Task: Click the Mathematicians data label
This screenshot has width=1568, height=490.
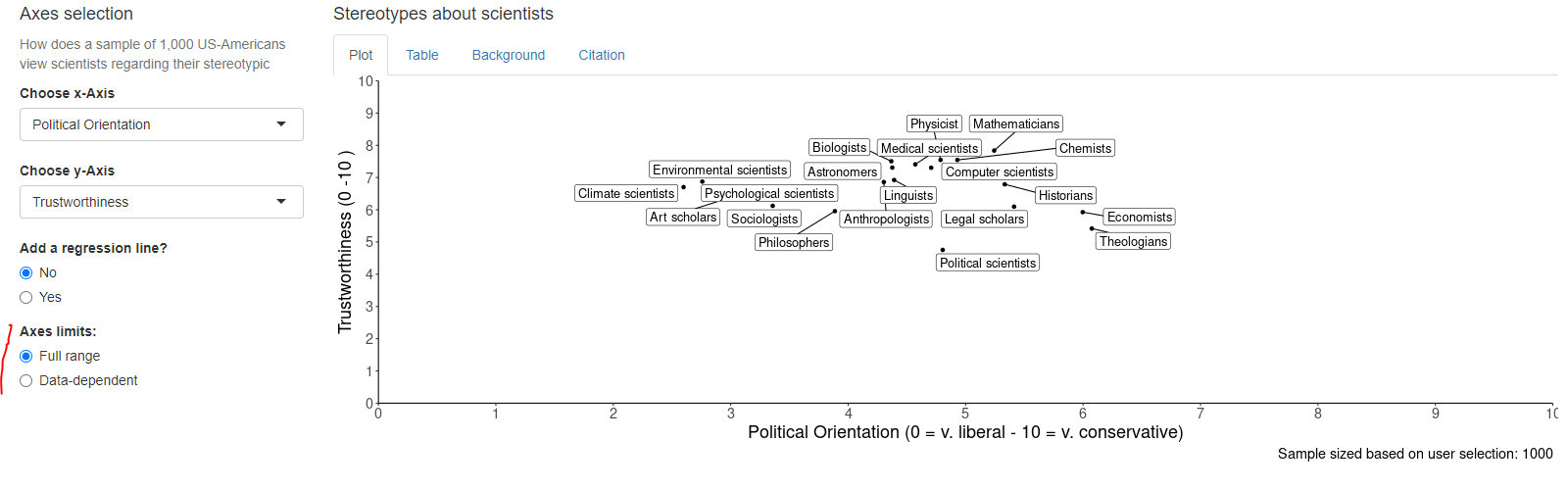Action: 1016,123
